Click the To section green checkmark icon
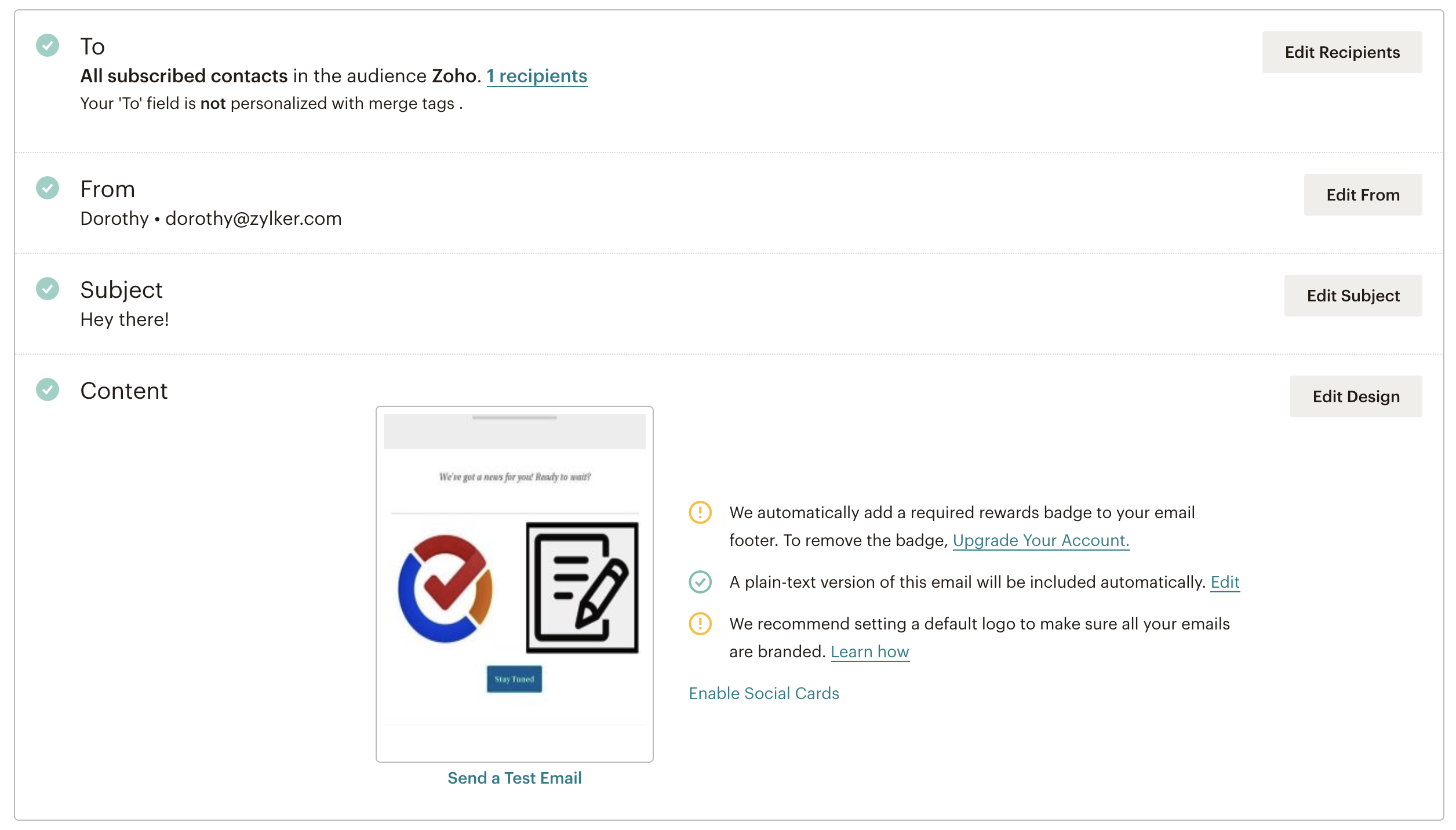The image size is (1456, 830). [x=48, y=45]
